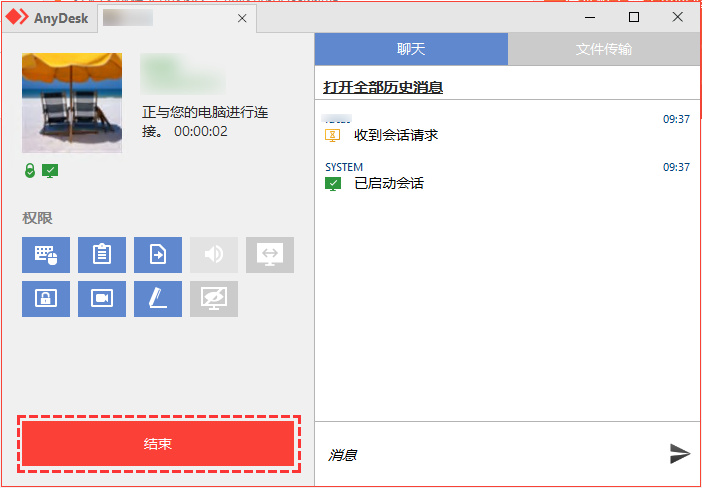Click the red 结束 end session button
This screenshot has width=702, height=488.
pyautogui.click(x=158, y=444)
